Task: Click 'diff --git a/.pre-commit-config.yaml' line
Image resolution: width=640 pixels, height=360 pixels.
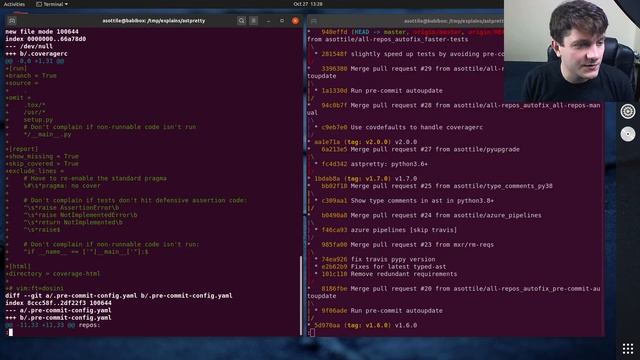Action: click(x=119, y=296)
